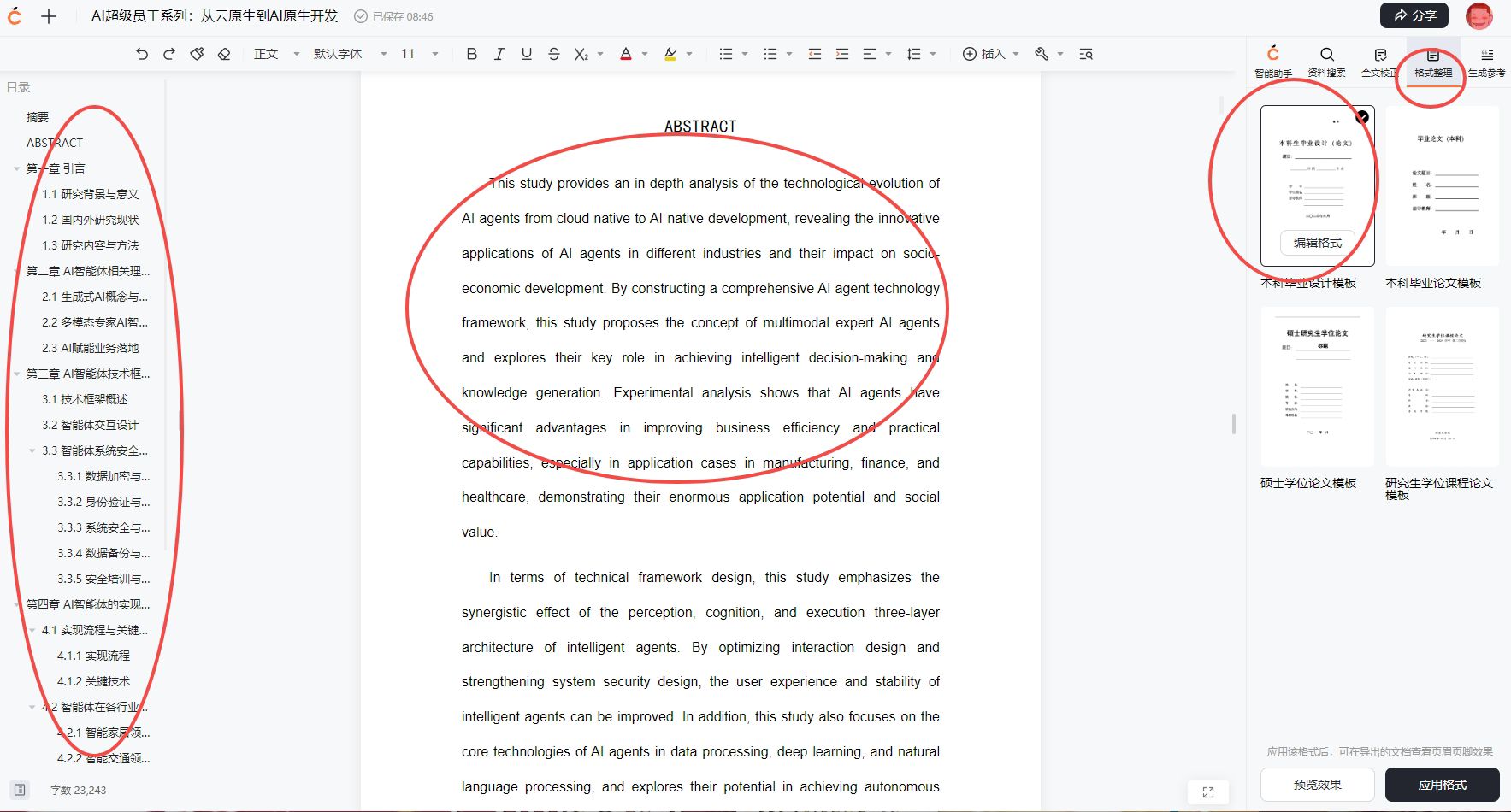Click the 预览效果 button
The width and height of the screenshot is (1511, 812).
1318,784
